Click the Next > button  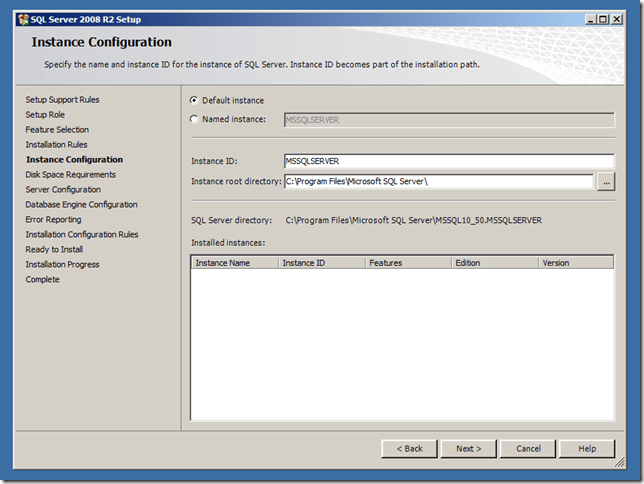[469, 448]
